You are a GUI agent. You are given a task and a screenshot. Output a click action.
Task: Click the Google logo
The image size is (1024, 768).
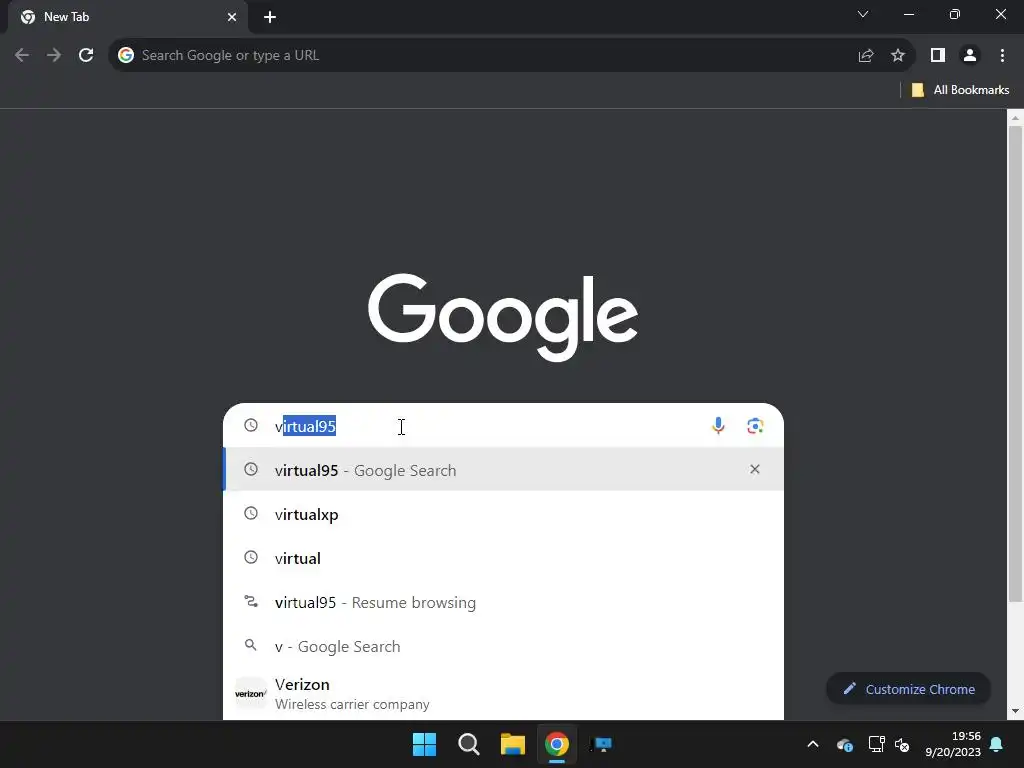coord(502,317)
